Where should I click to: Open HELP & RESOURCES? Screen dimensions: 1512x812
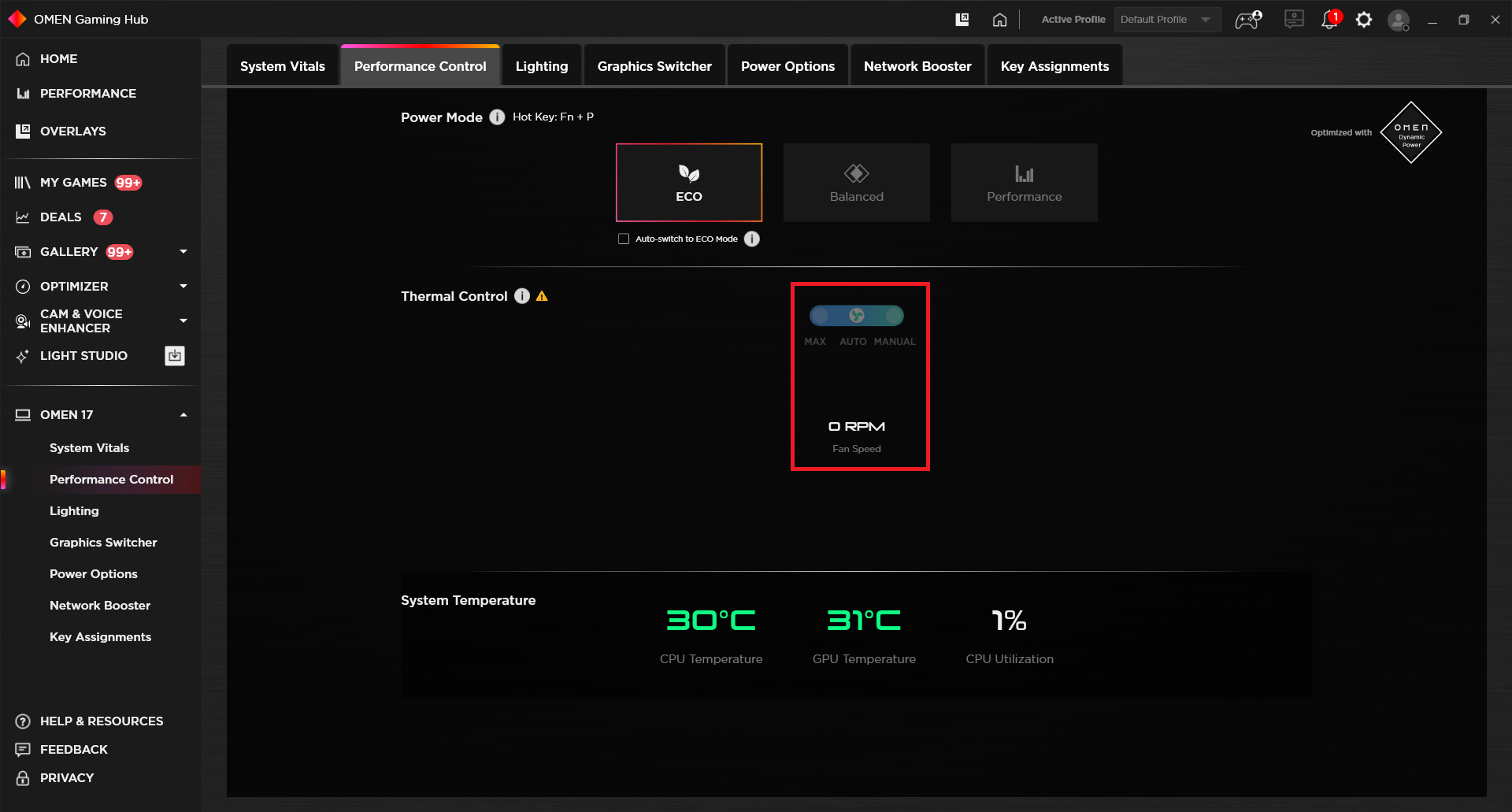[x=100, y=721]
